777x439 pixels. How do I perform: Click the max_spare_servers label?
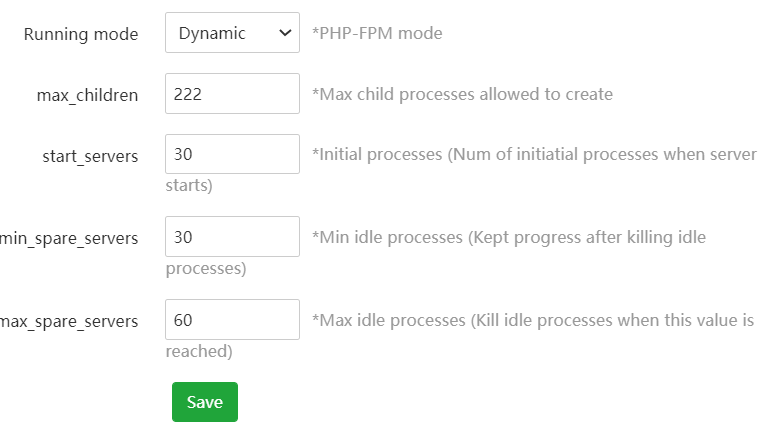(x=70, y=321)
